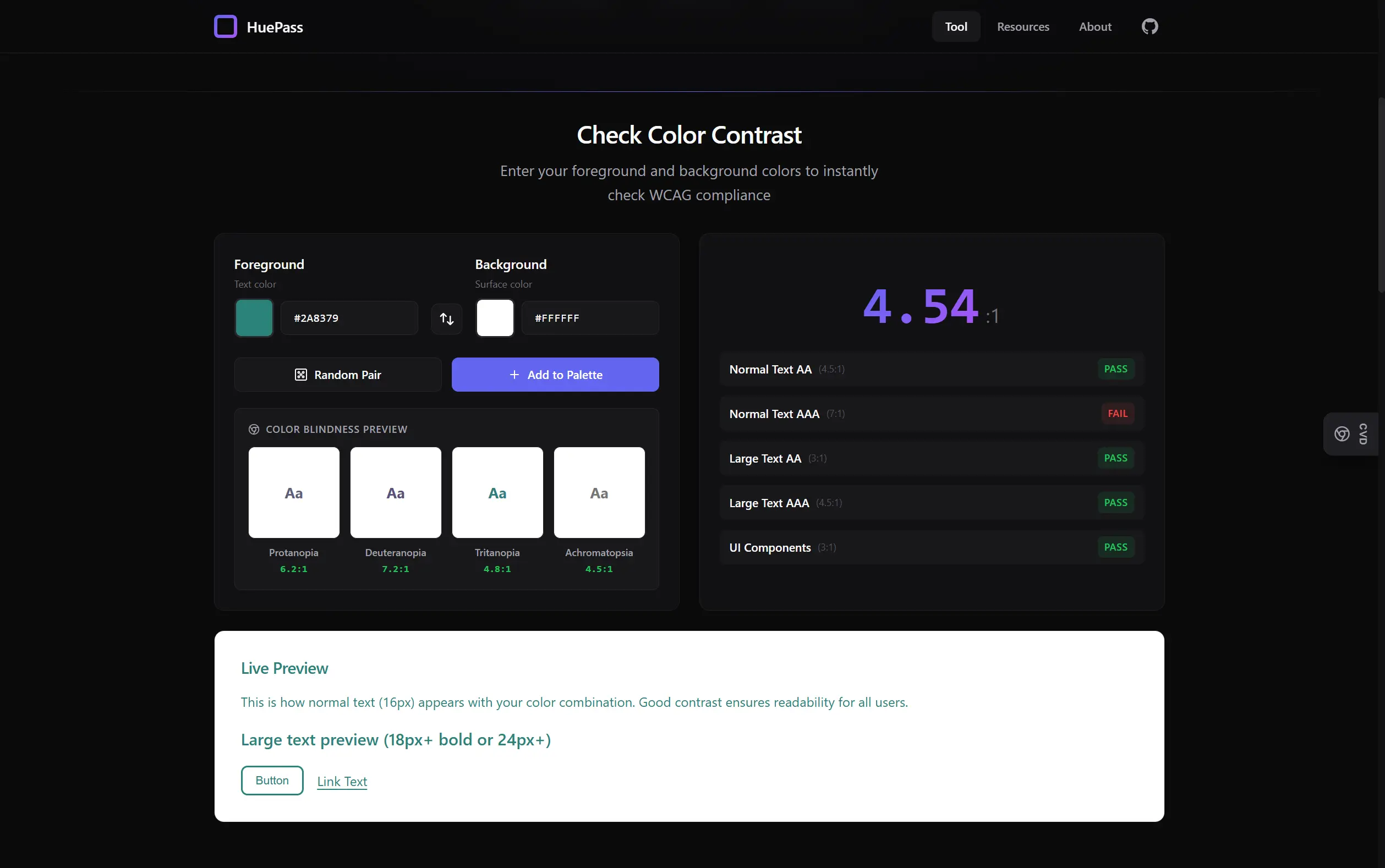Click the dice icon on Random Pair

coord(301,374)
